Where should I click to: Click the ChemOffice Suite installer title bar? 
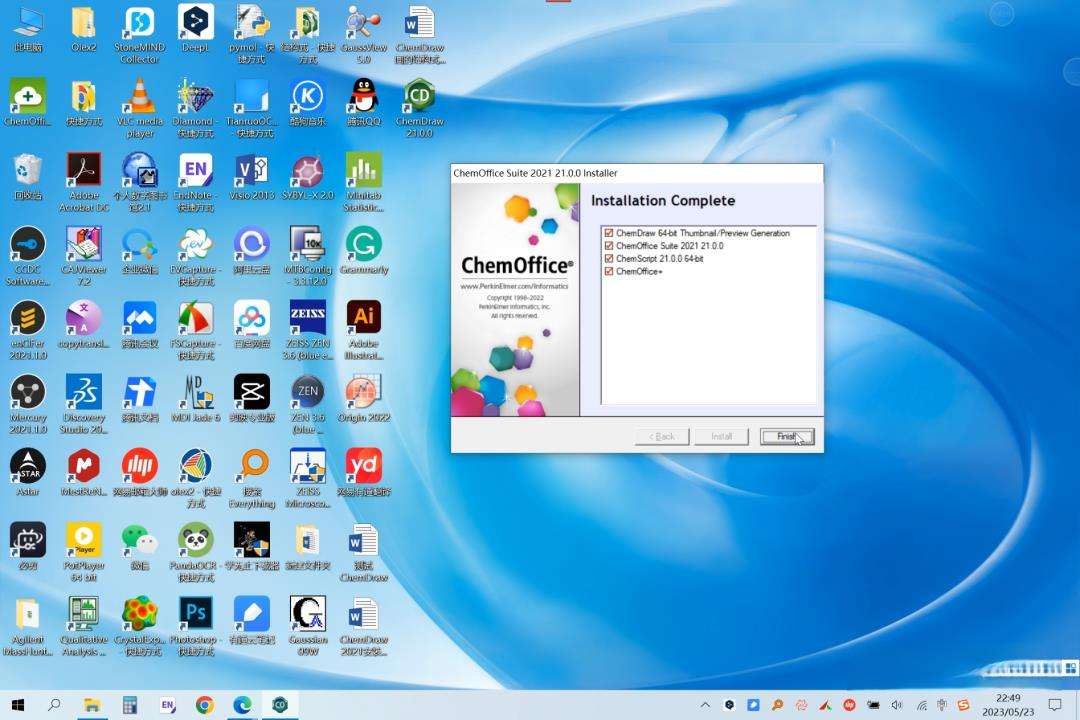click(x=636, y=173)
